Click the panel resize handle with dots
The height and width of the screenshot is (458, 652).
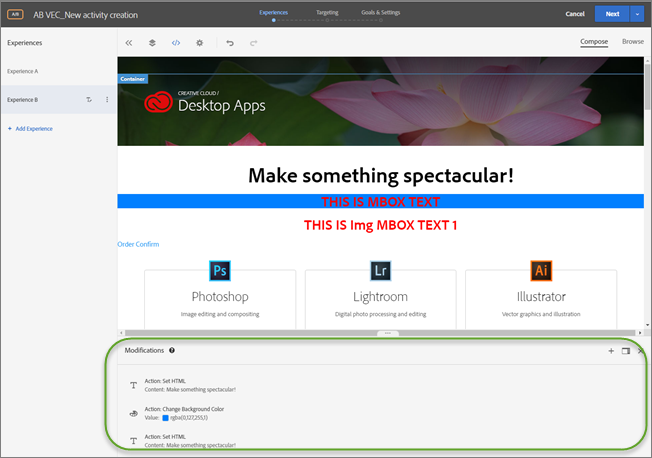[388, 333]
